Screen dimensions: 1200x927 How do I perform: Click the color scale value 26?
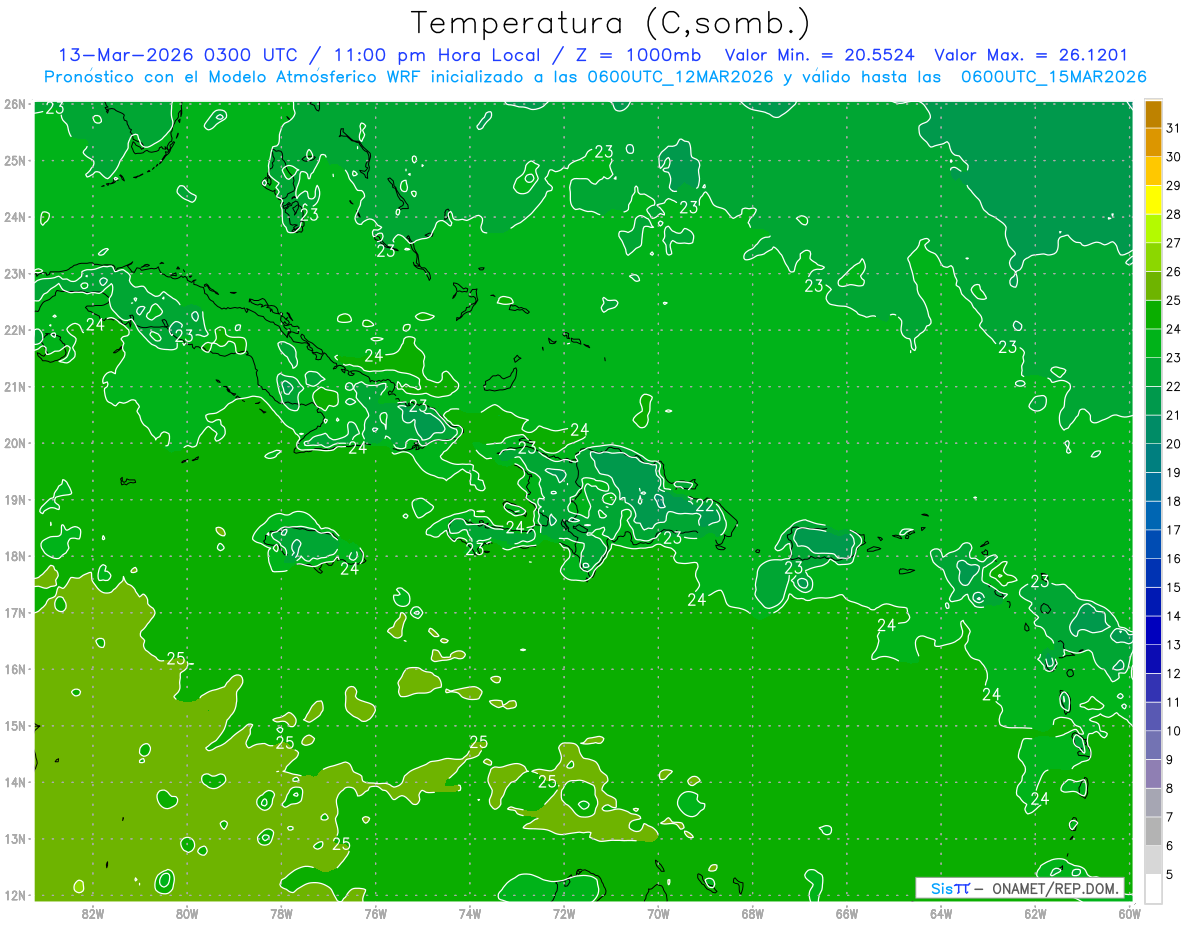click(x=1174, y=272)
